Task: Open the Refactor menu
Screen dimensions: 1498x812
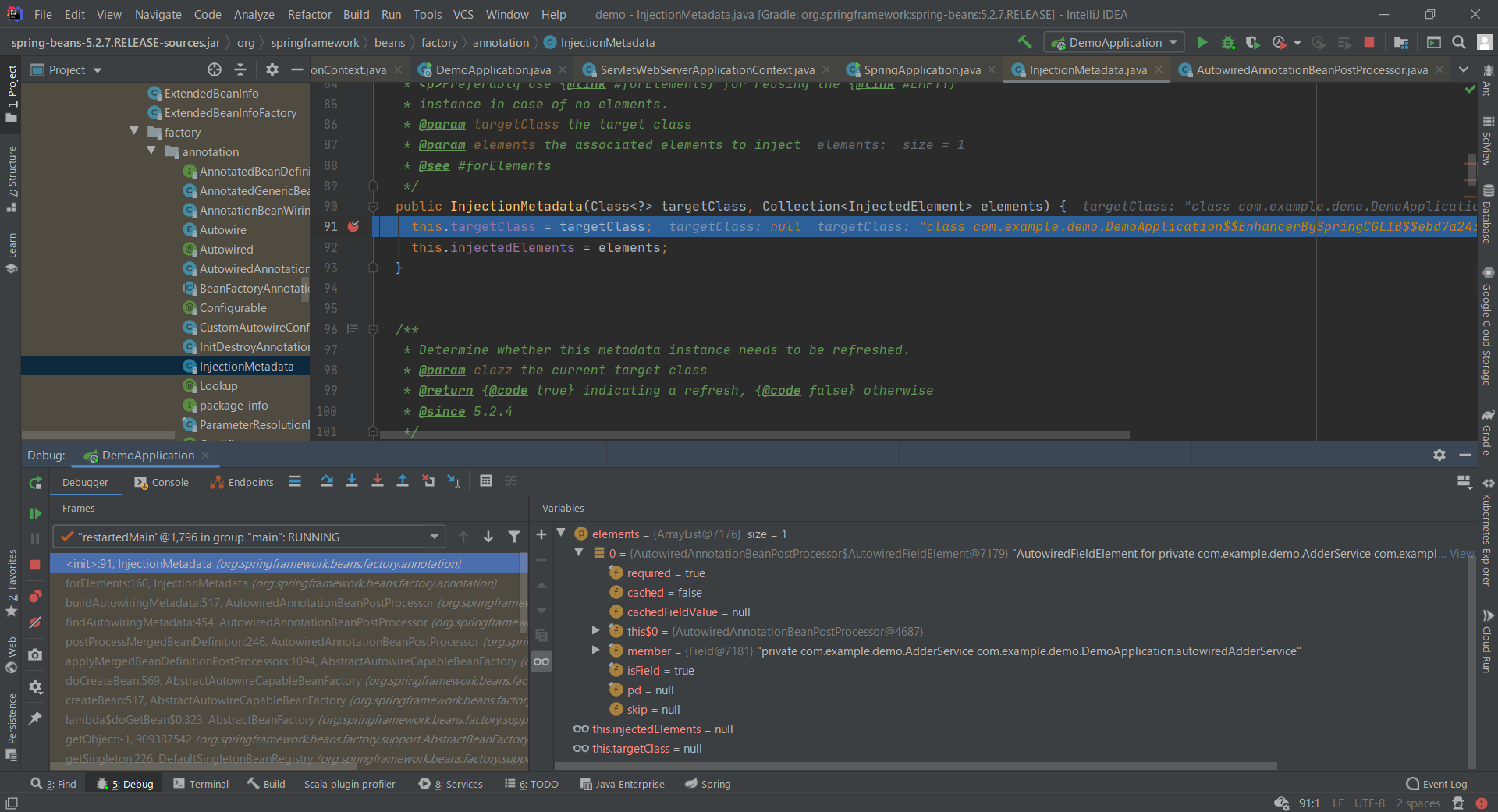Action: [309, 14]
